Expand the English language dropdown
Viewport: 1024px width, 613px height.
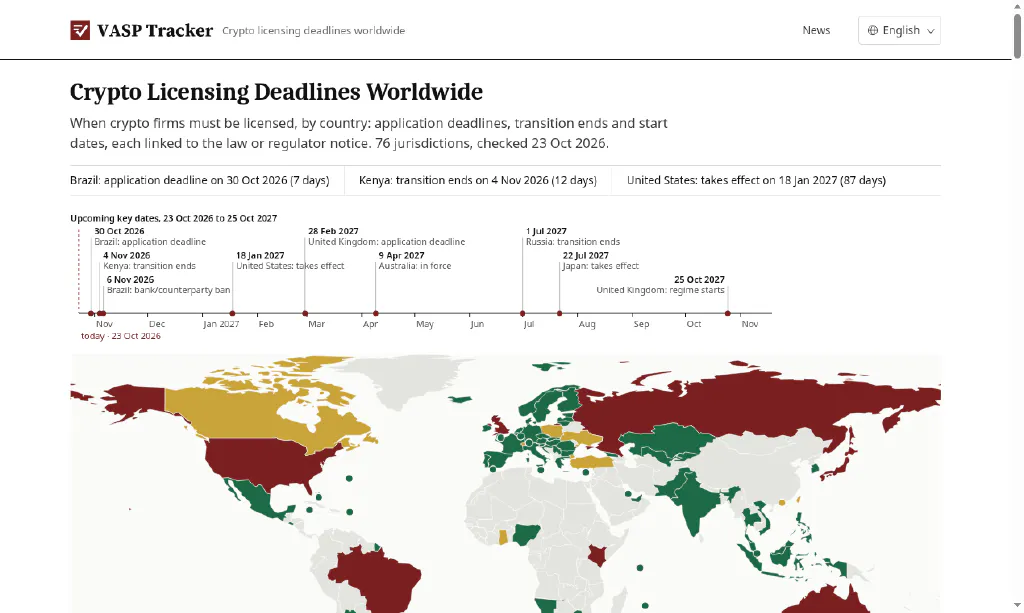[x=899, y=31]
